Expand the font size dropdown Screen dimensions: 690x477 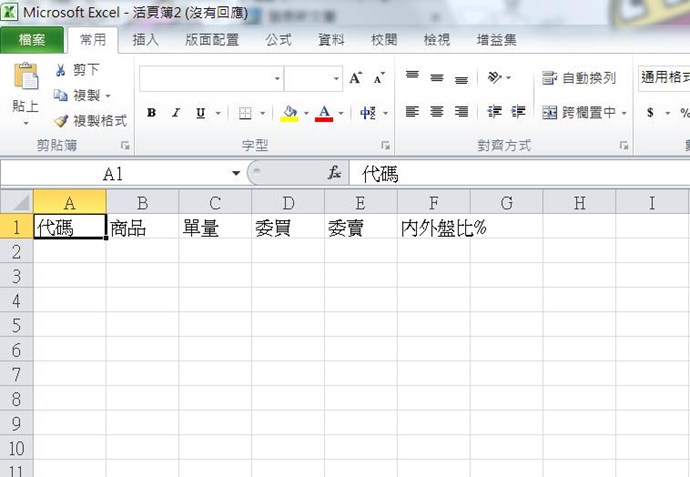pos(336,78)
